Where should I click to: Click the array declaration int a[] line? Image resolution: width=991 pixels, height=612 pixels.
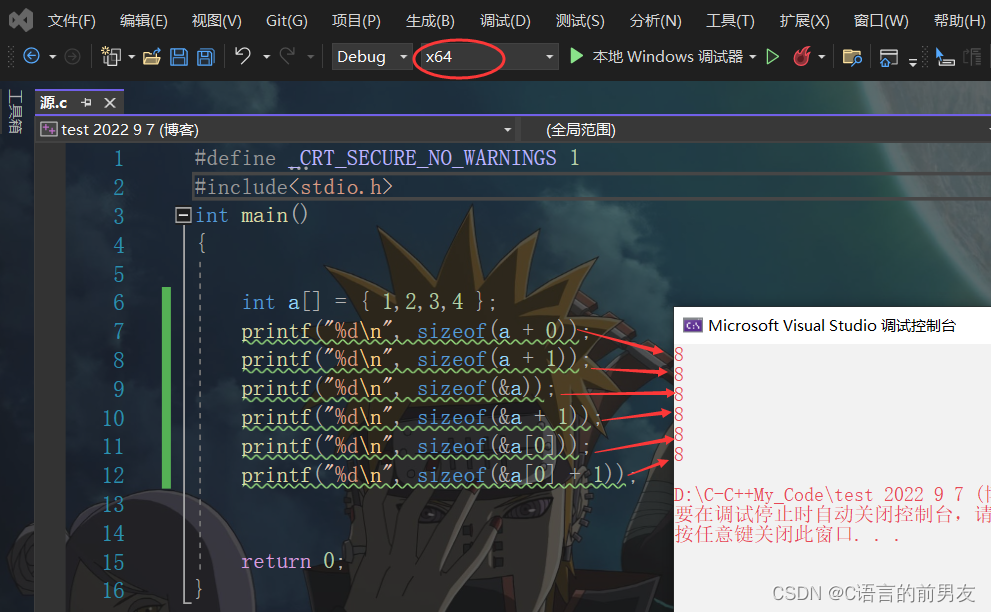(x=369, y=302)
